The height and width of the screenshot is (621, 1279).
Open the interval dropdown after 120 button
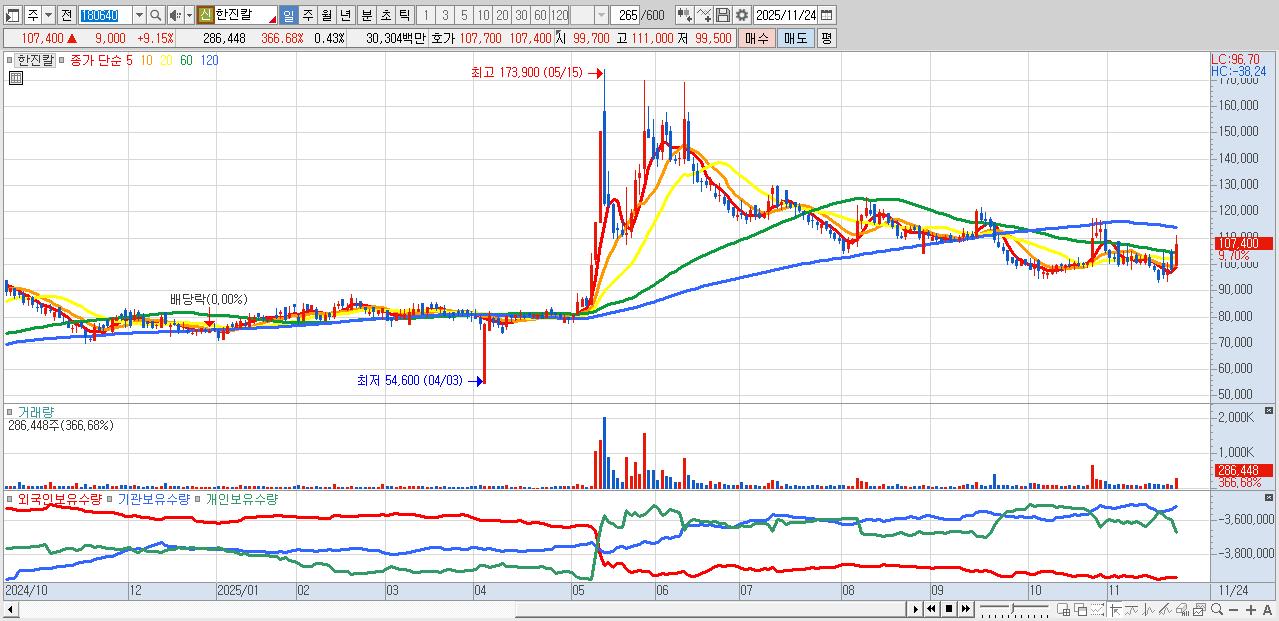click(x=600, y=15)
